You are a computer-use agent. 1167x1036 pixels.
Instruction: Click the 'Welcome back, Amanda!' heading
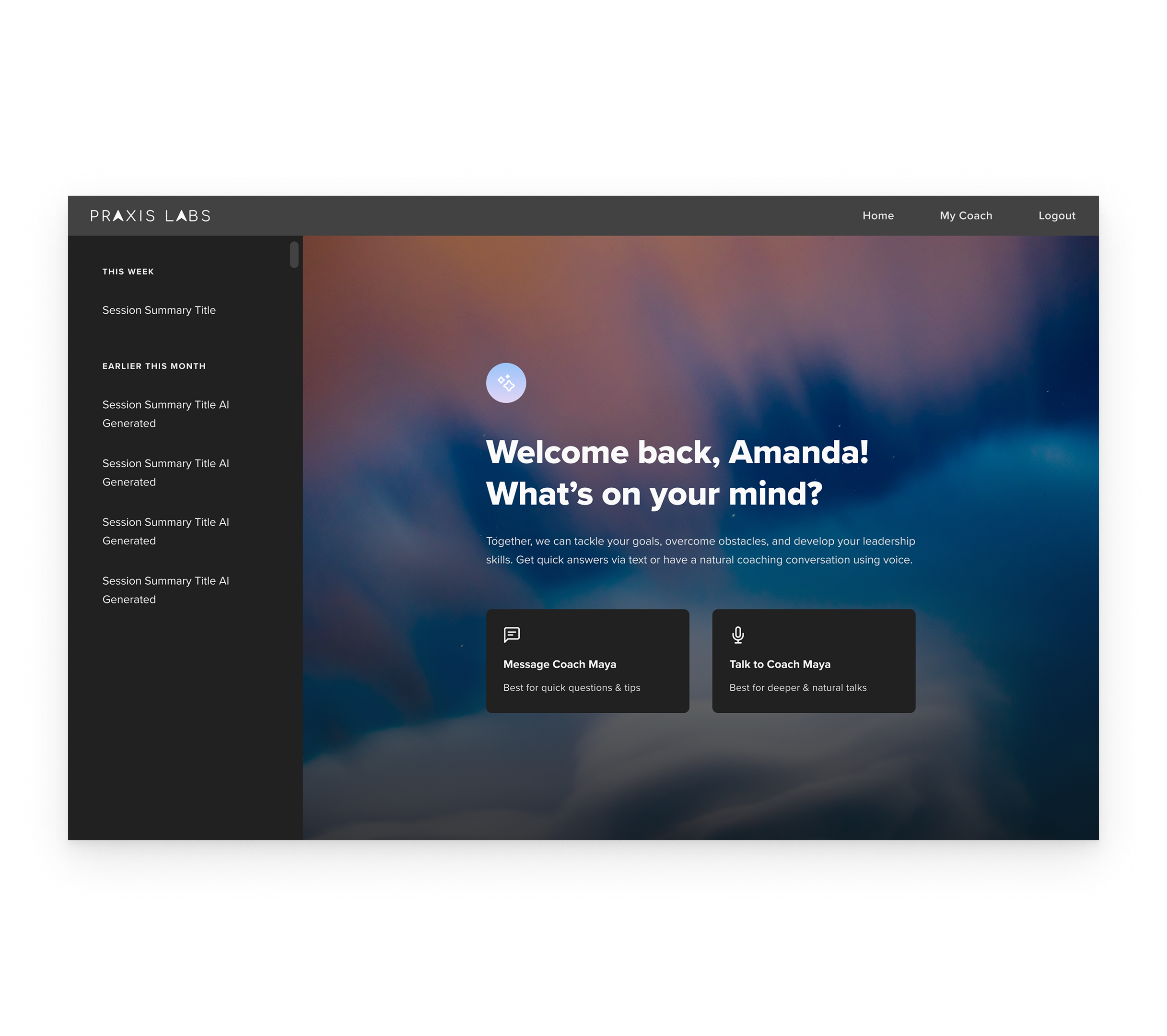(x=677, y=452)
